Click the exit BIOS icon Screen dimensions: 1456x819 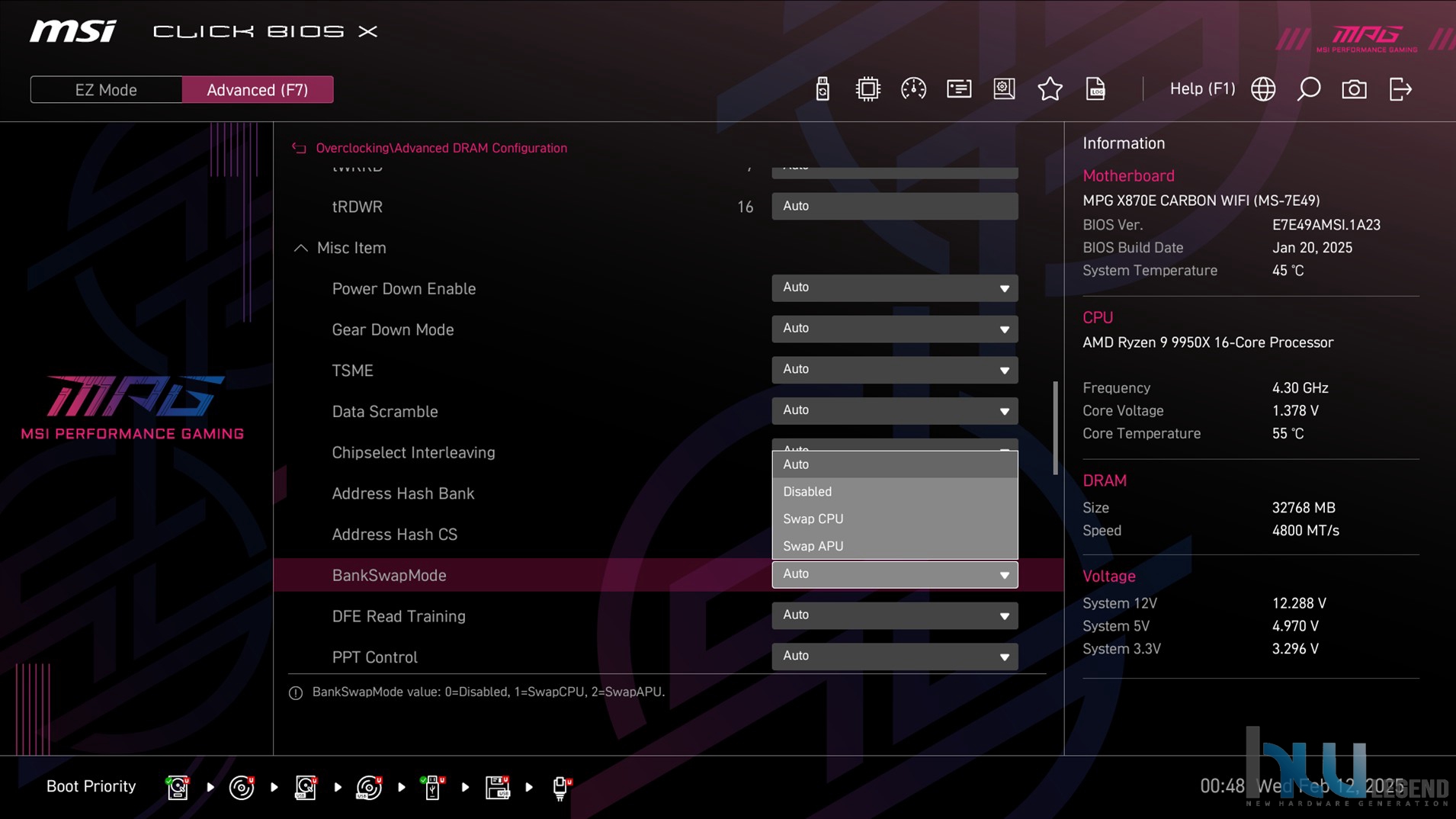[x=1400, y=89]
